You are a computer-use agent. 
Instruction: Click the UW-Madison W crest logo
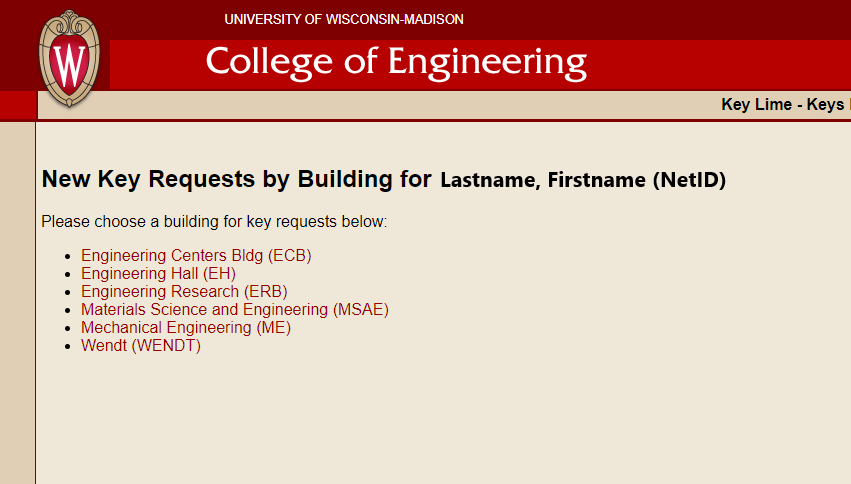point(69,59)
